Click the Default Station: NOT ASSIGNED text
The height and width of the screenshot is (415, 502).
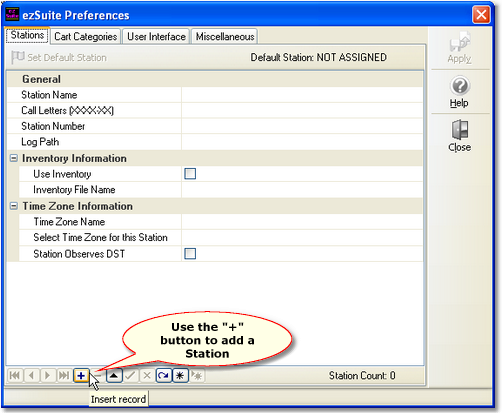point(319,57)
